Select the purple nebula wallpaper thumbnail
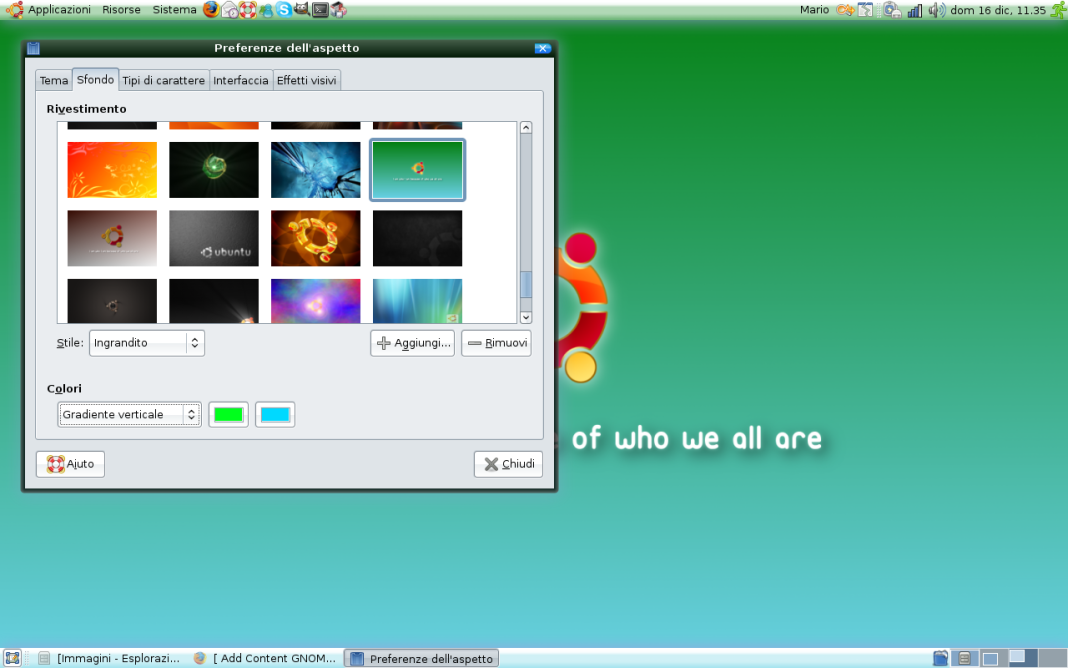This screenshot has height=668, width=1068. click(315, 300)
